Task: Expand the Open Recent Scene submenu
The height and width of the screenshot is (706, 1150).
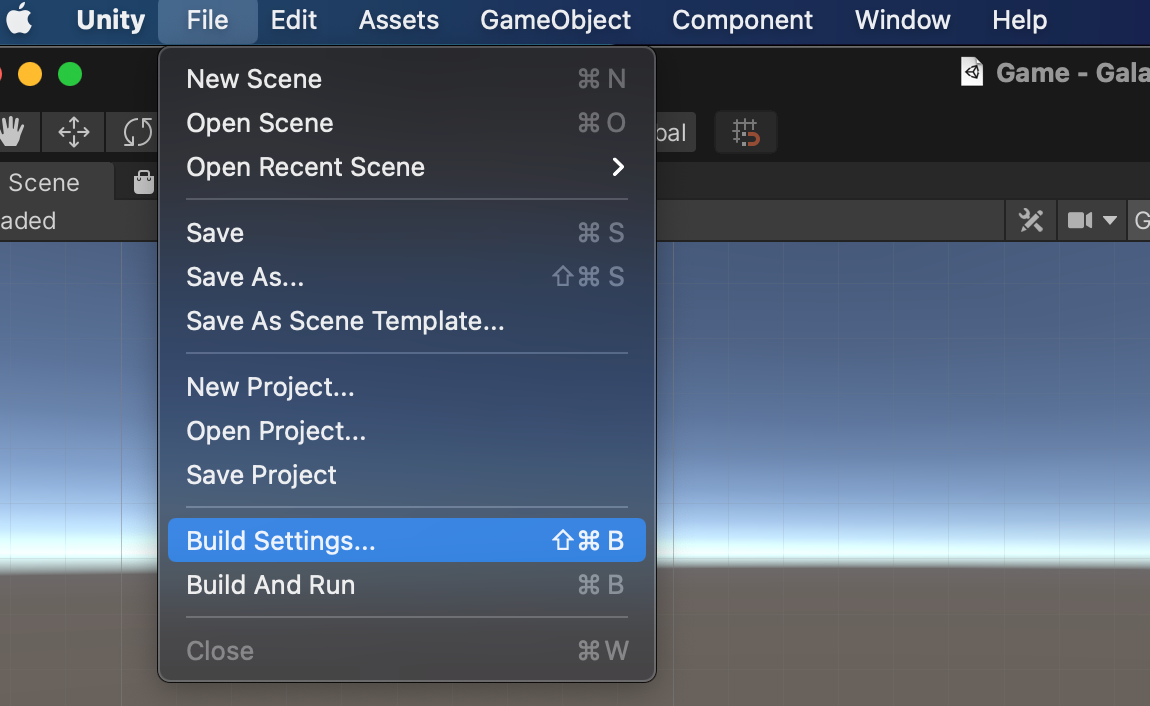Action: (x=305, y=167)
